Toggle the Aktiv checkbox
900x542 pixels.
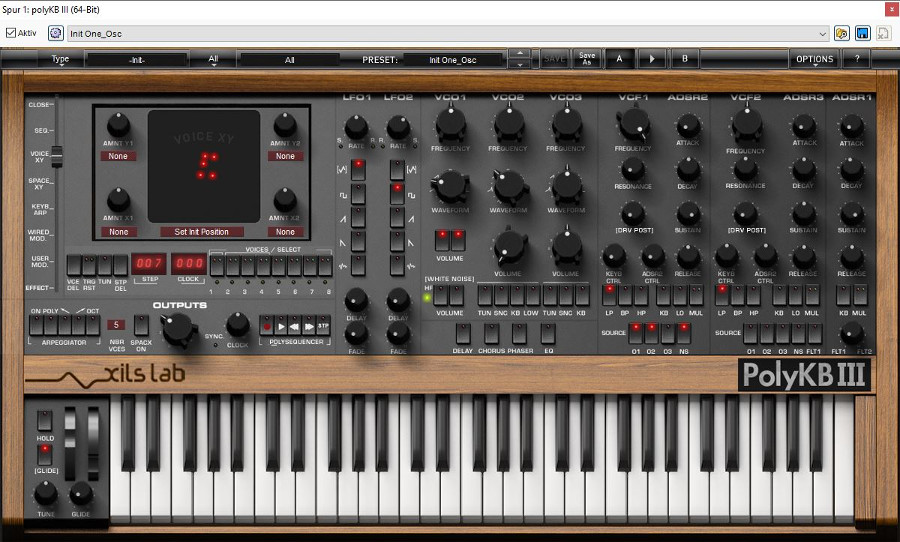coord(11,33)
